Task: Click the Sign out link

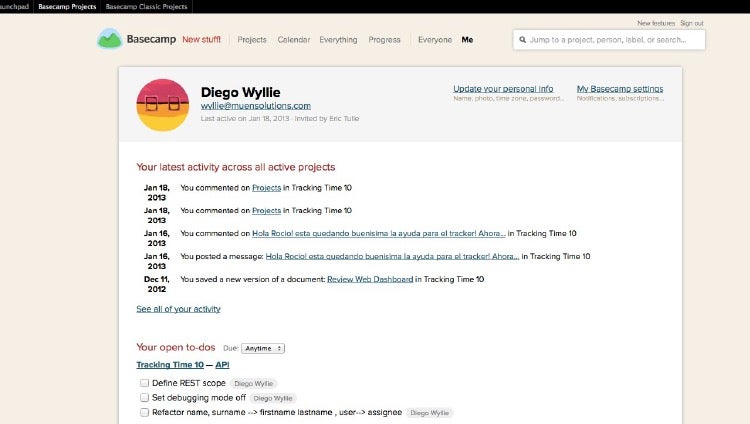Action: click(x=692, y=23)
